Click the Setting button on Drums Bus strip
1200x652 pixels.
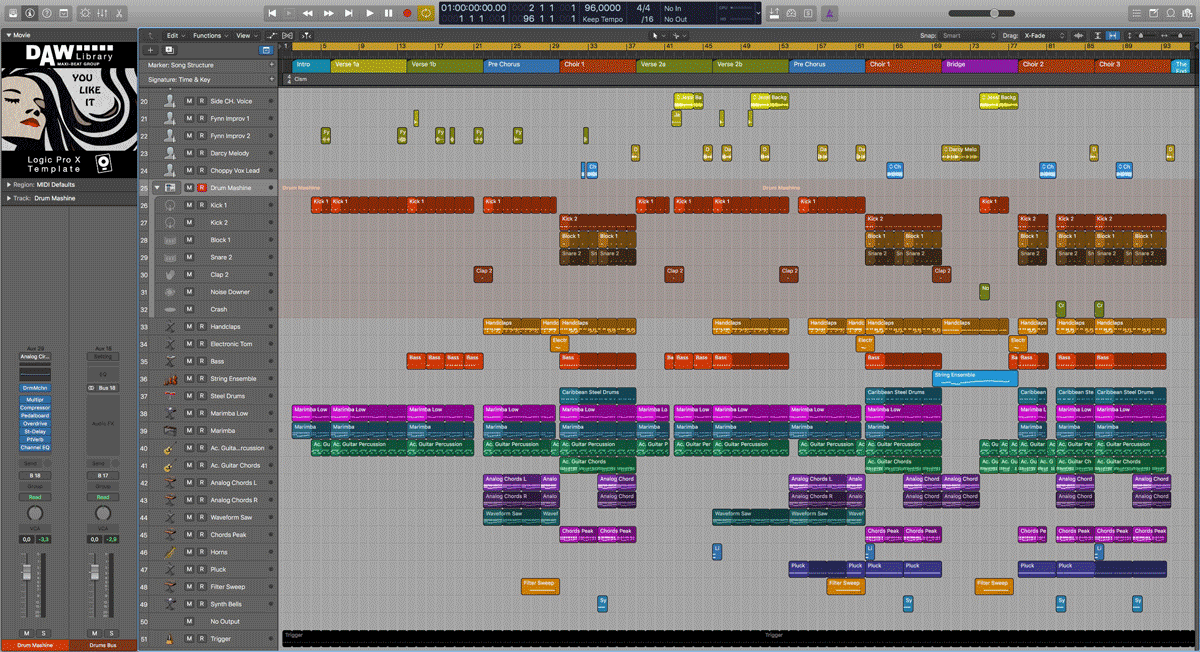tap(103, 357)
